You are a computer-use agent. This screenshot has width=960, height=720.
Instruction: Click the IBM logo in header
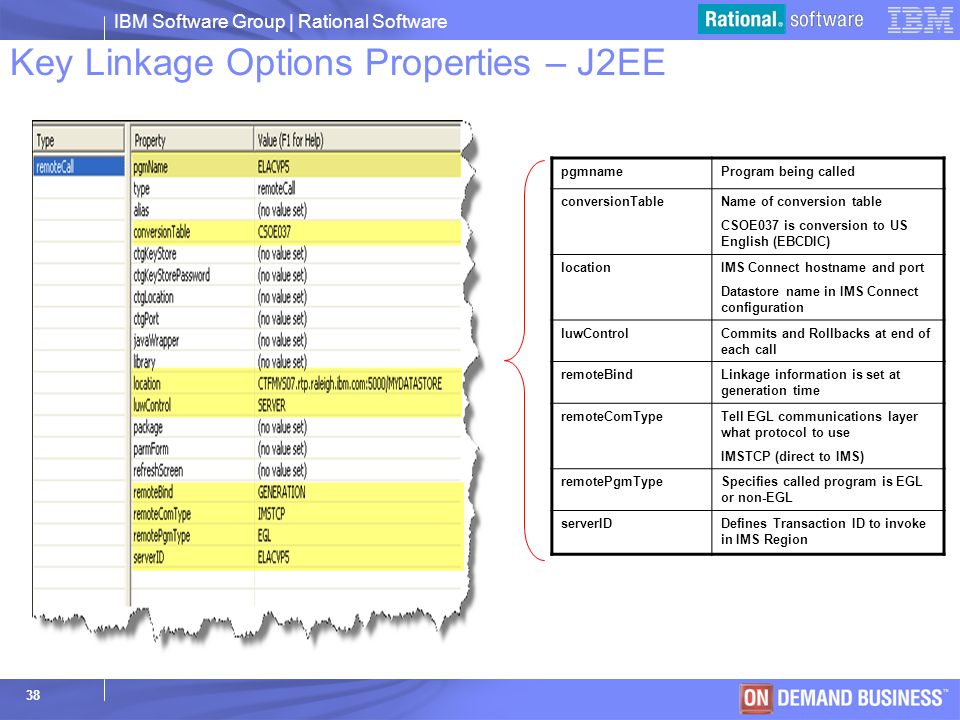tap(920, 20)
